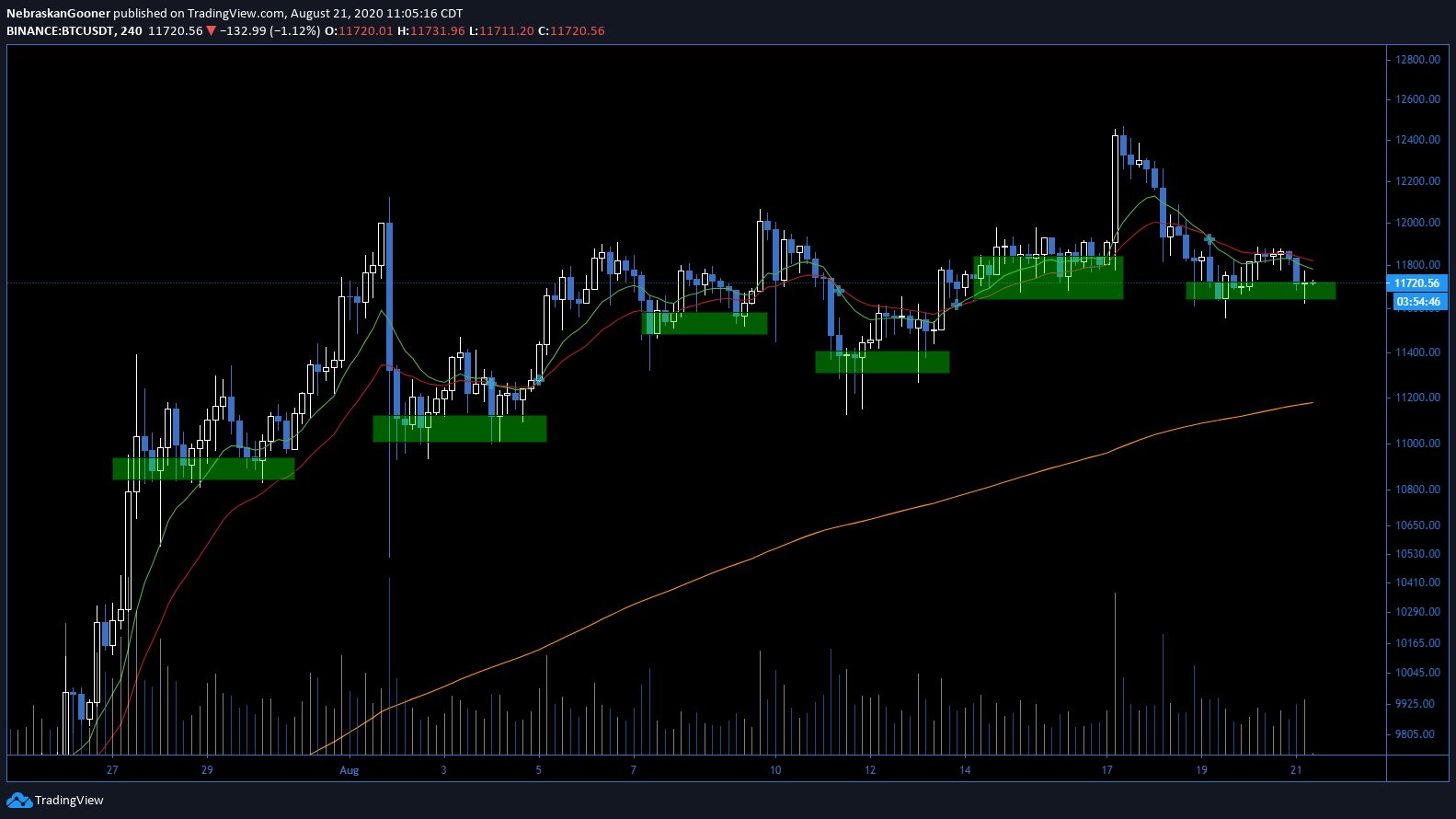Click the C:11720.56 close value in header

(571, 30)
